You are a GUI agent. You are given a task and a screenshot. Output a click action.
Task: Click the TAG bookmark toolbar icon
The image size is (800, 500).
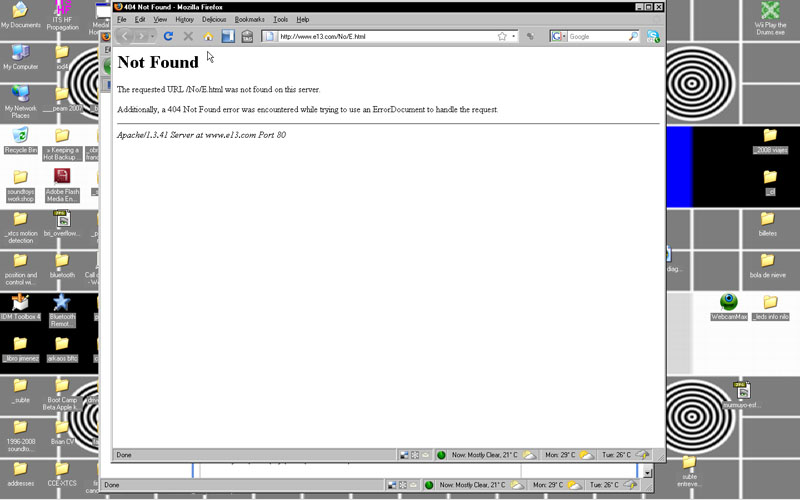247,37
